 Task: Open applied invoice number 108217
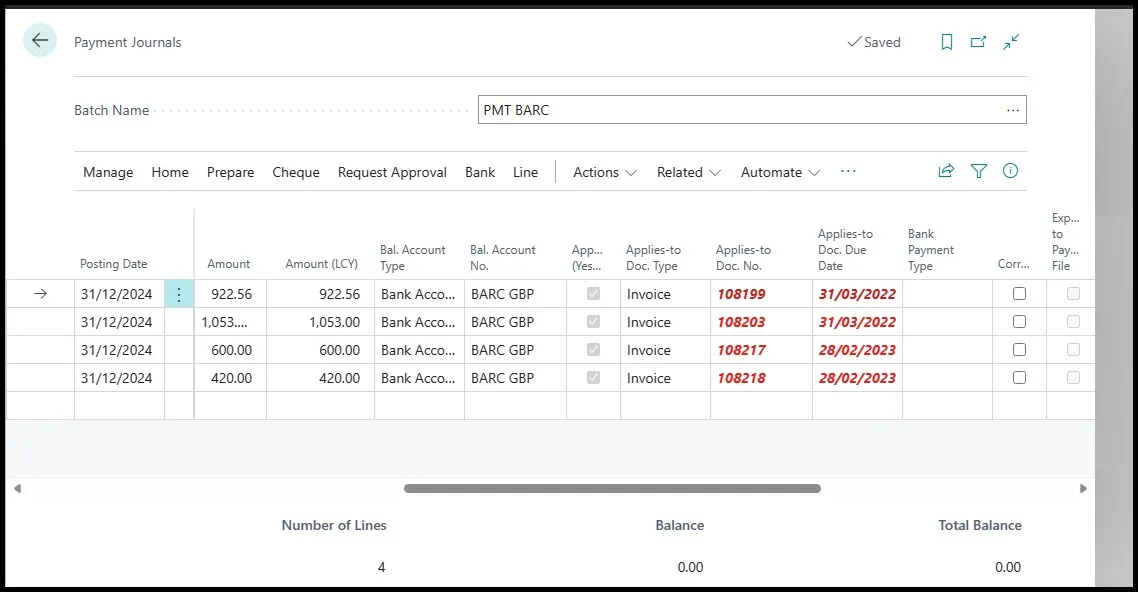tap(741, 350)
